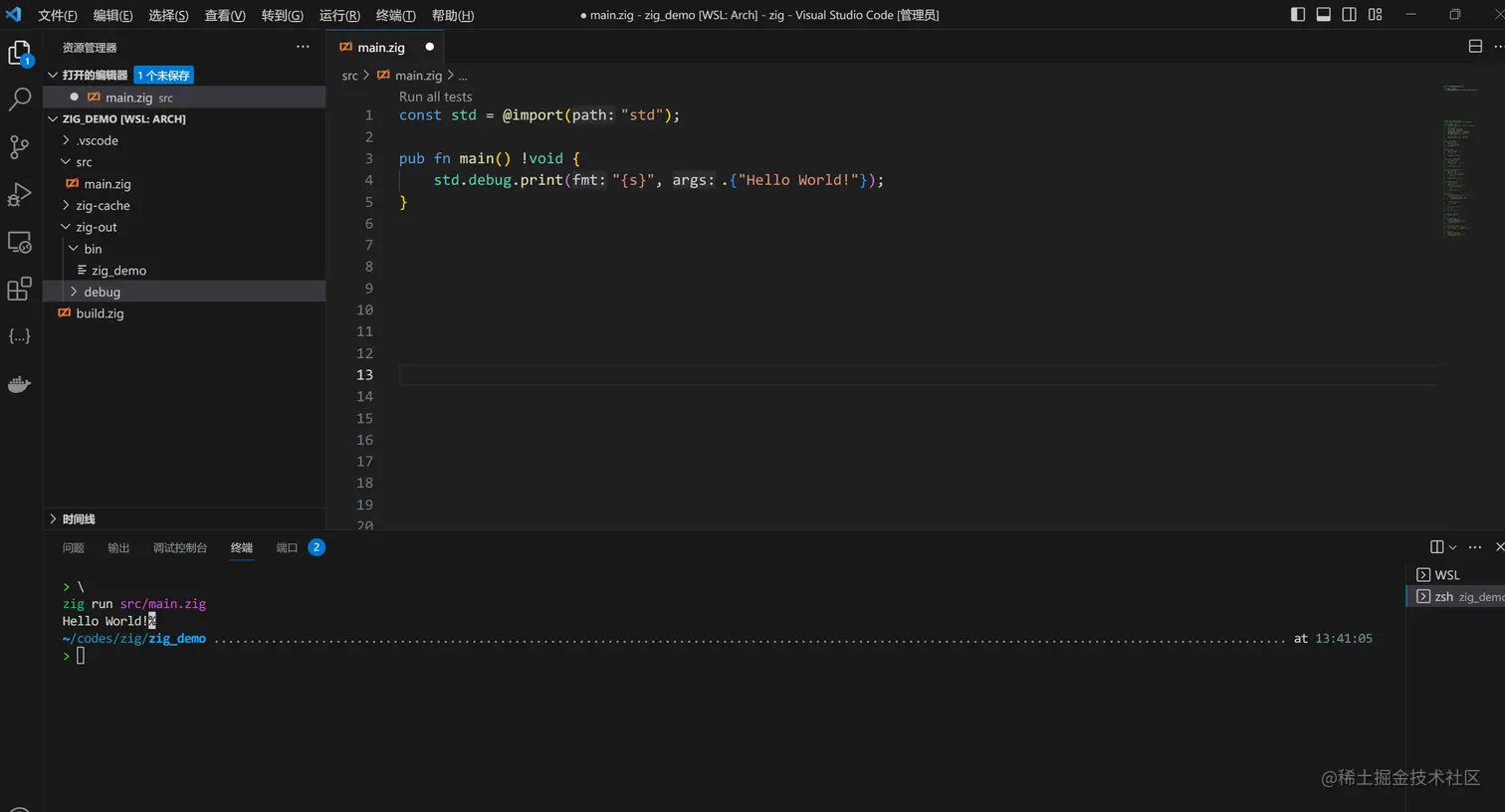This screenshot has width=1505, height=812.
Task: Collapse the src folder
Action: (66, 162)
